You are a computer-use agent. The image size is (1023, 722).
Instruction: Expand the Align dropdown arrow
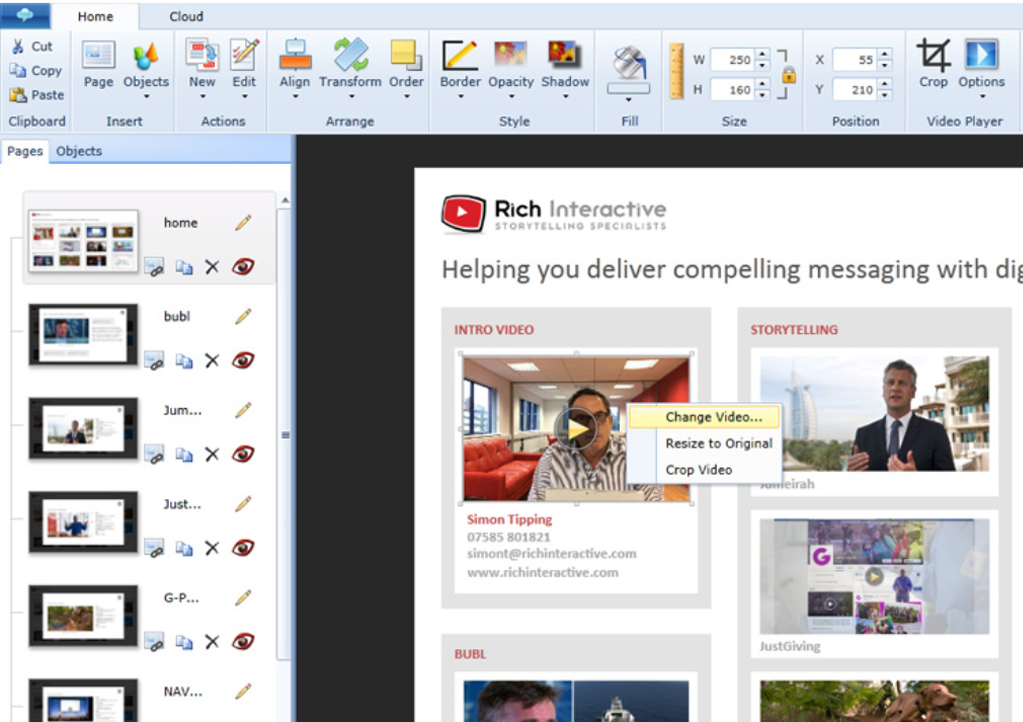coord(295,97)
